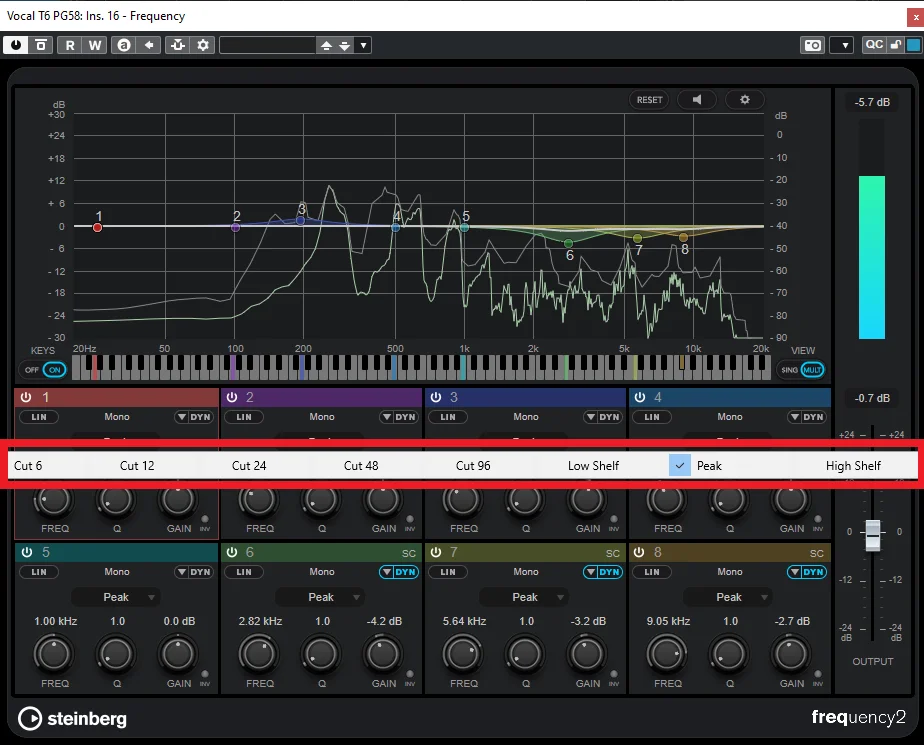Toggle the VIEW SING/MULT switch
924x745 pixels.
coord(803,370)
